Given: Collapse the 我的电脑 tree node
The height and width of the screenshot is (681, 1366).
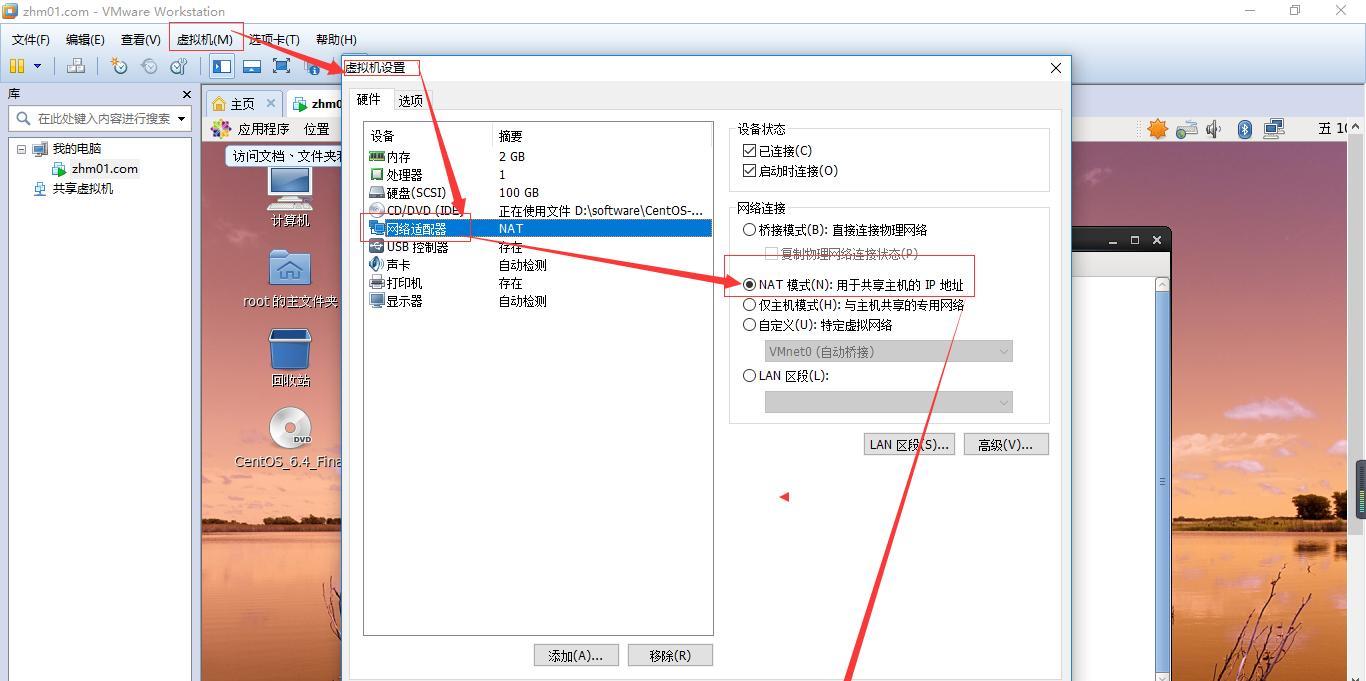Looking at the screenshot, I should coord(20,149).
